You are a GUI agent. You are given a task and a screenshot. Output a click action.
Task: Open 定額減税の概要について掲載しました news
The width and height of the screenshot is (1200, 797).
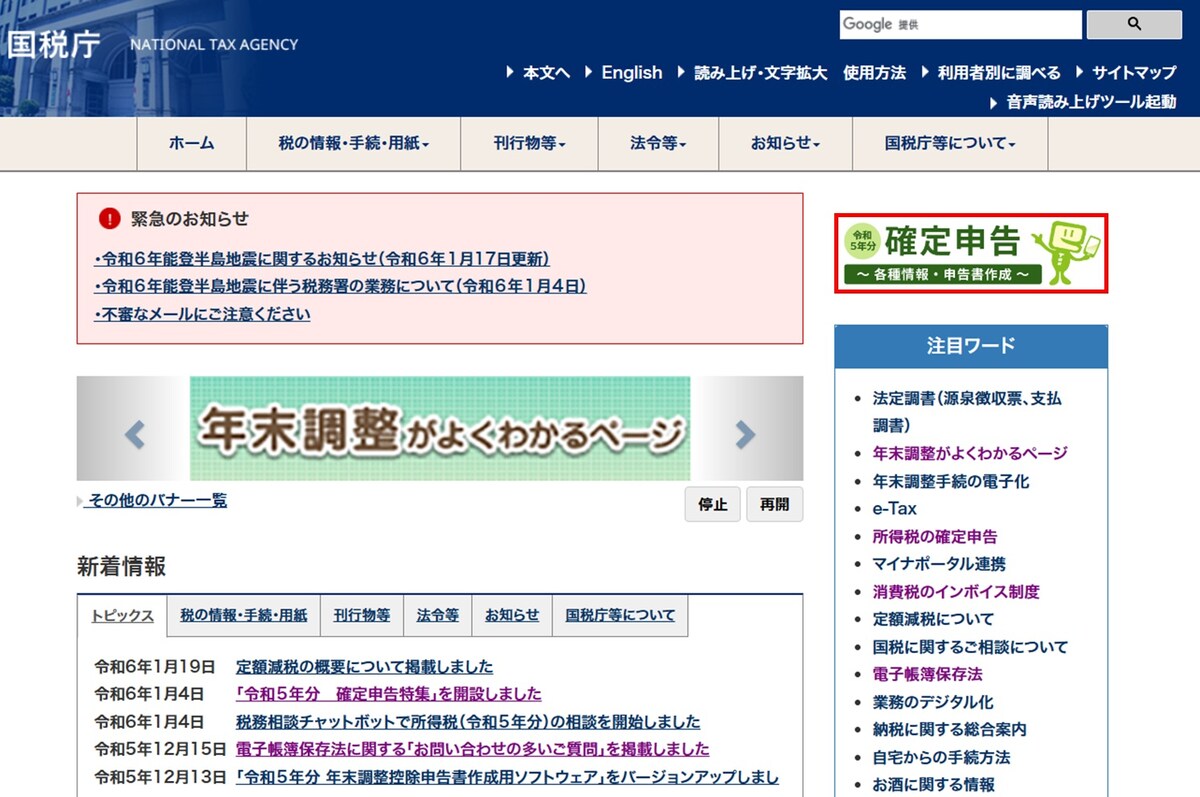364,667
